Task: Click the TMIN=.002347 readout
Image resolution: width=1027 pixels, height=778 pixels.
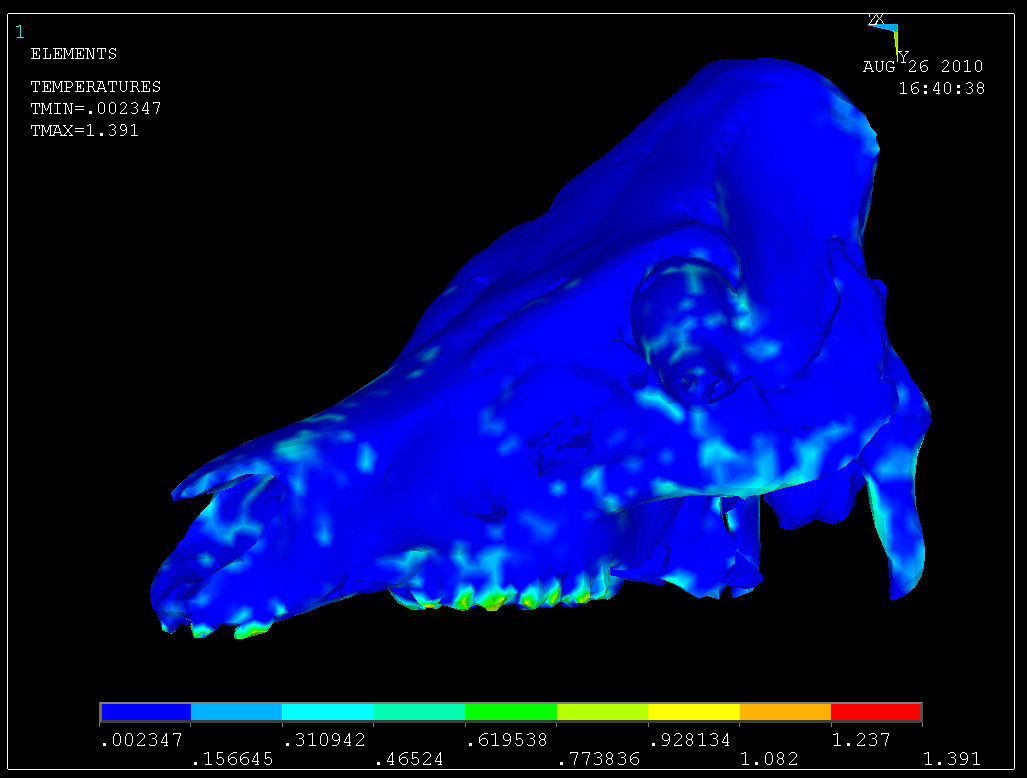Action: [95, 108]
